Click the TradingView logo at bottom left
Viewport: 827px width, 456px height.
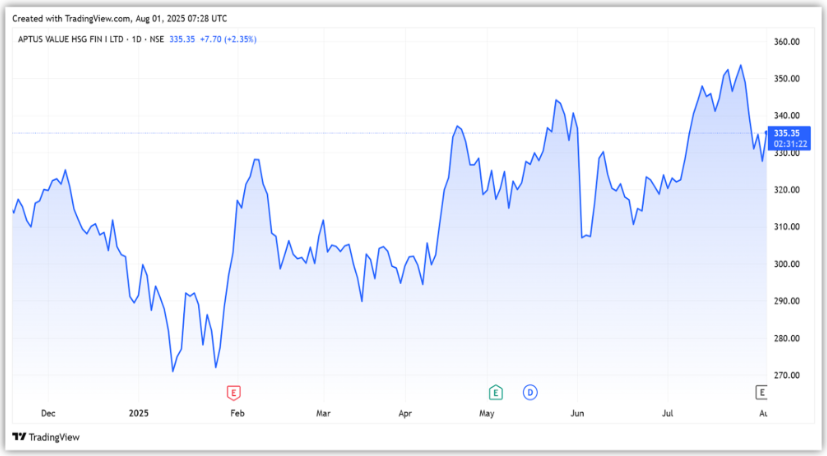click(x=46, y=437)
